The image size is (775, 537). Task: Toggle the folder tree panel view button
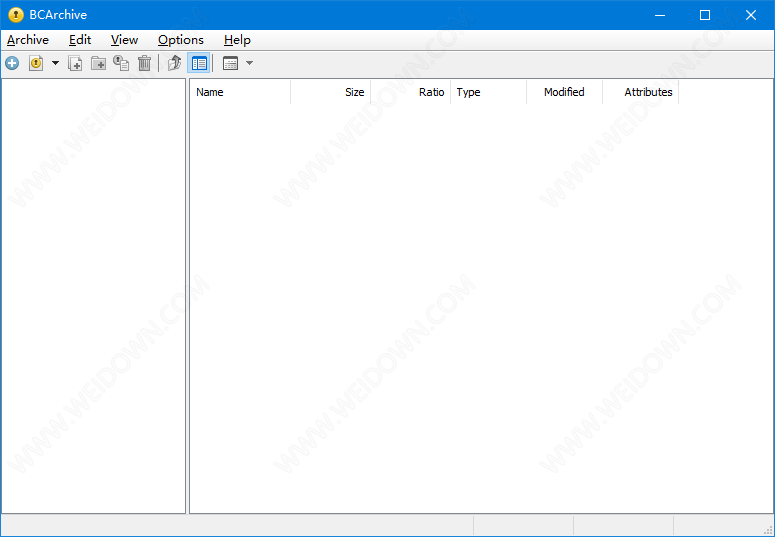[199, 63]
